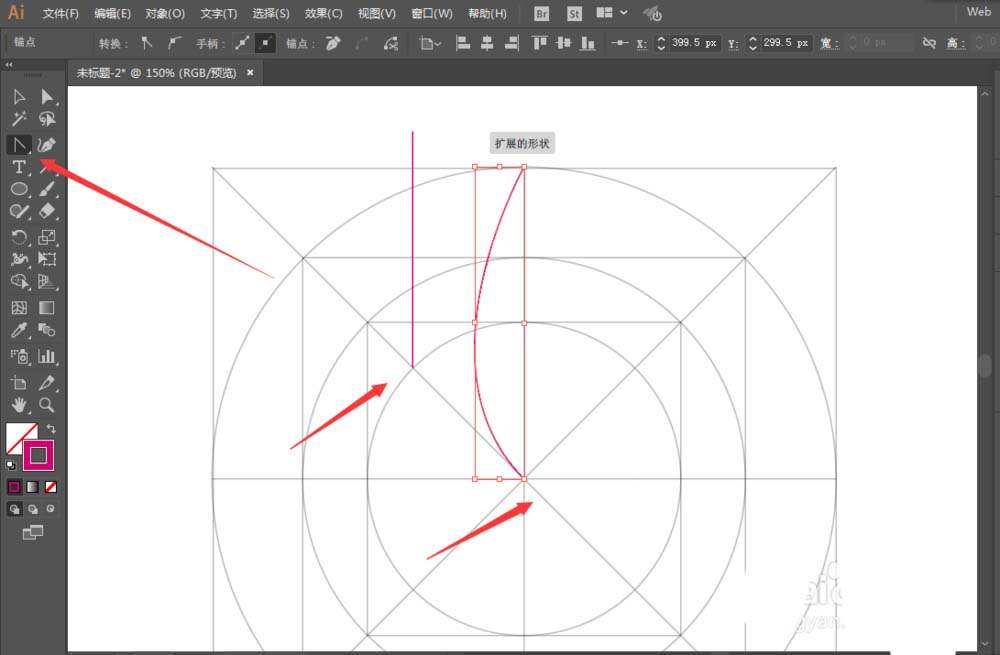This screenshot has width=1000, height=655.
Task: Select the Magic Wand tool
Action: point(19,119)
